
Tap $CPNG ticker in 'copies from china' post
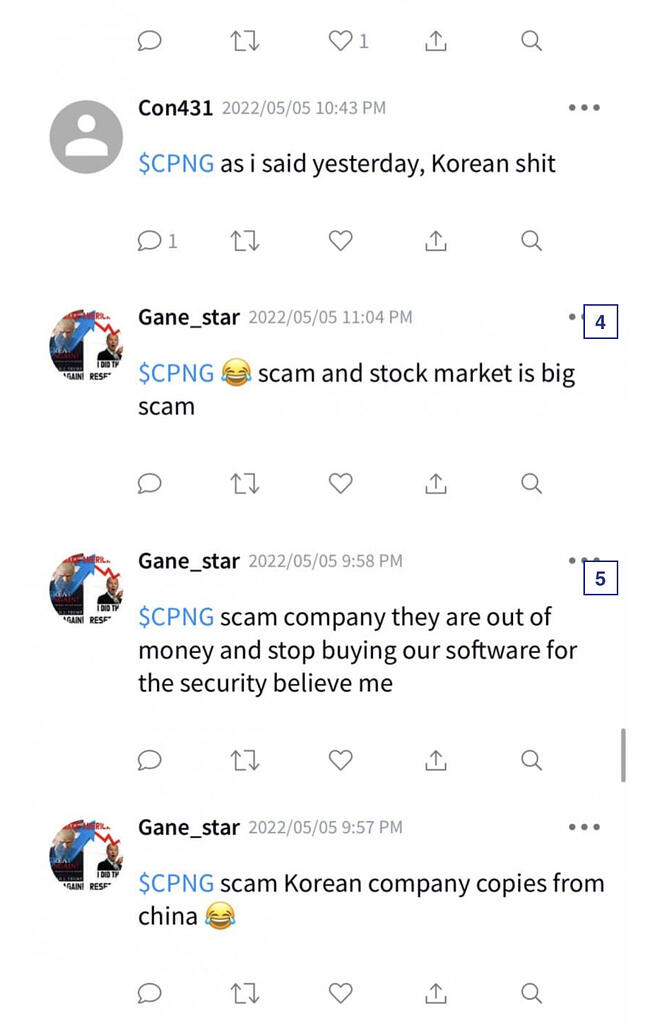pos(176,884)
